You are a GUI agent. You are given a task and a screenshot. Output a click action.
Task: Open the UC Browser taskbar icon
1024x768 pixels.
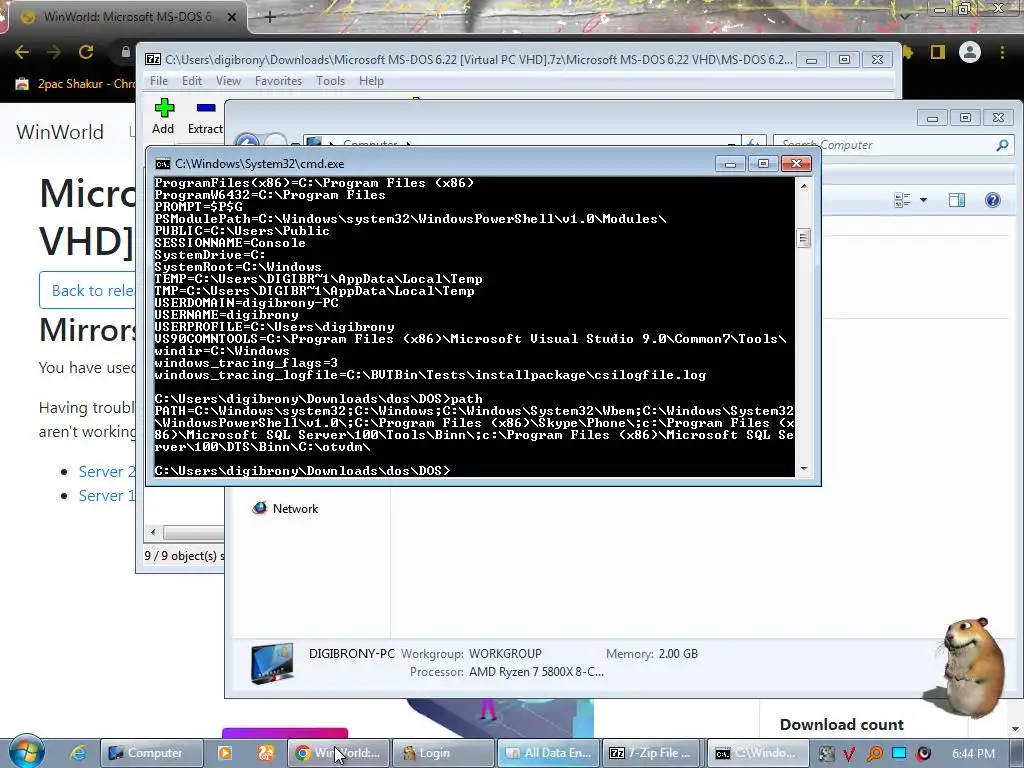tap(266, 753)
